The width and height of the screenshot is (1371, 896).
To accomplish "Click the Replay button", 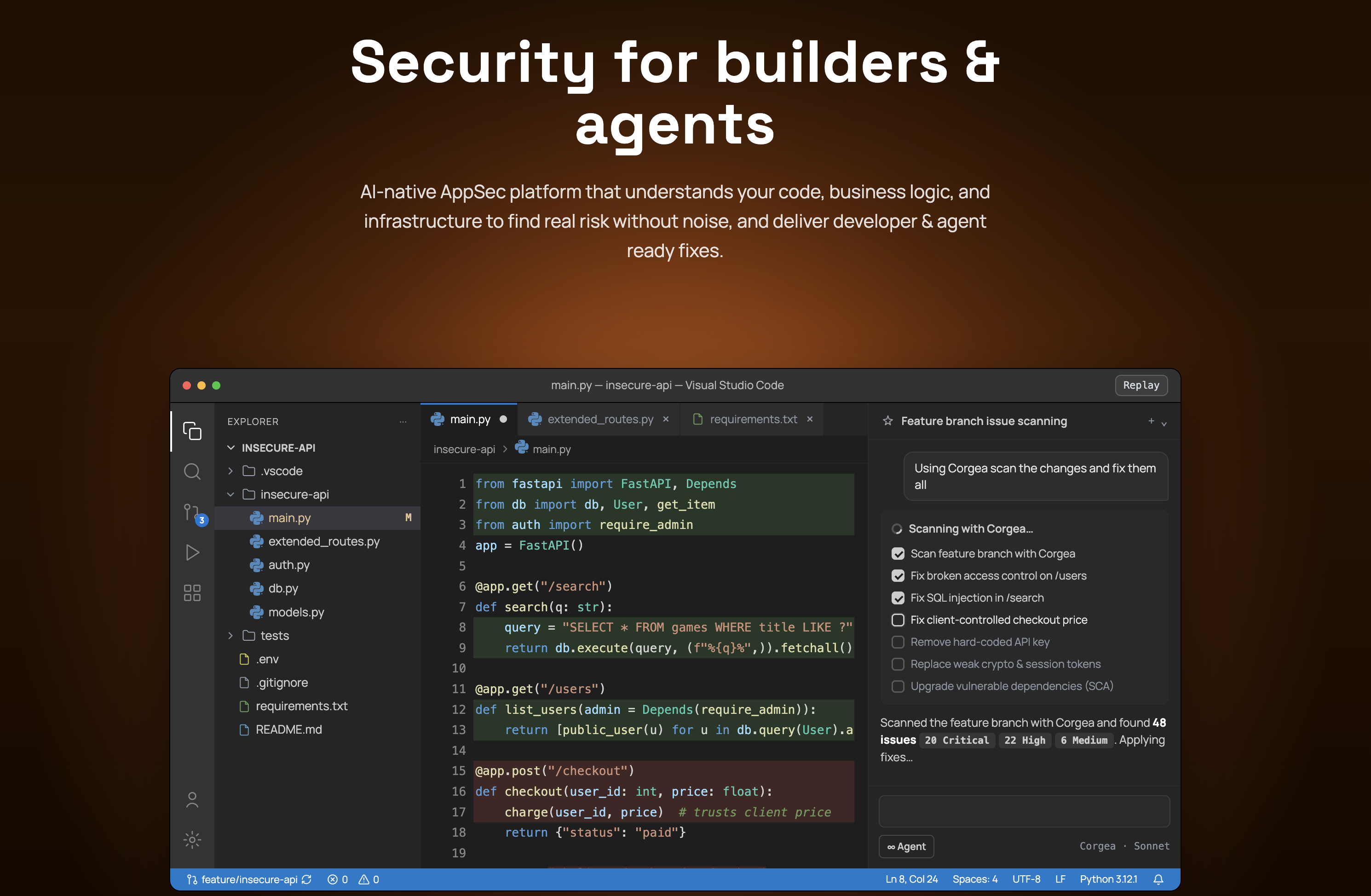I will (x=1141, y=385).
